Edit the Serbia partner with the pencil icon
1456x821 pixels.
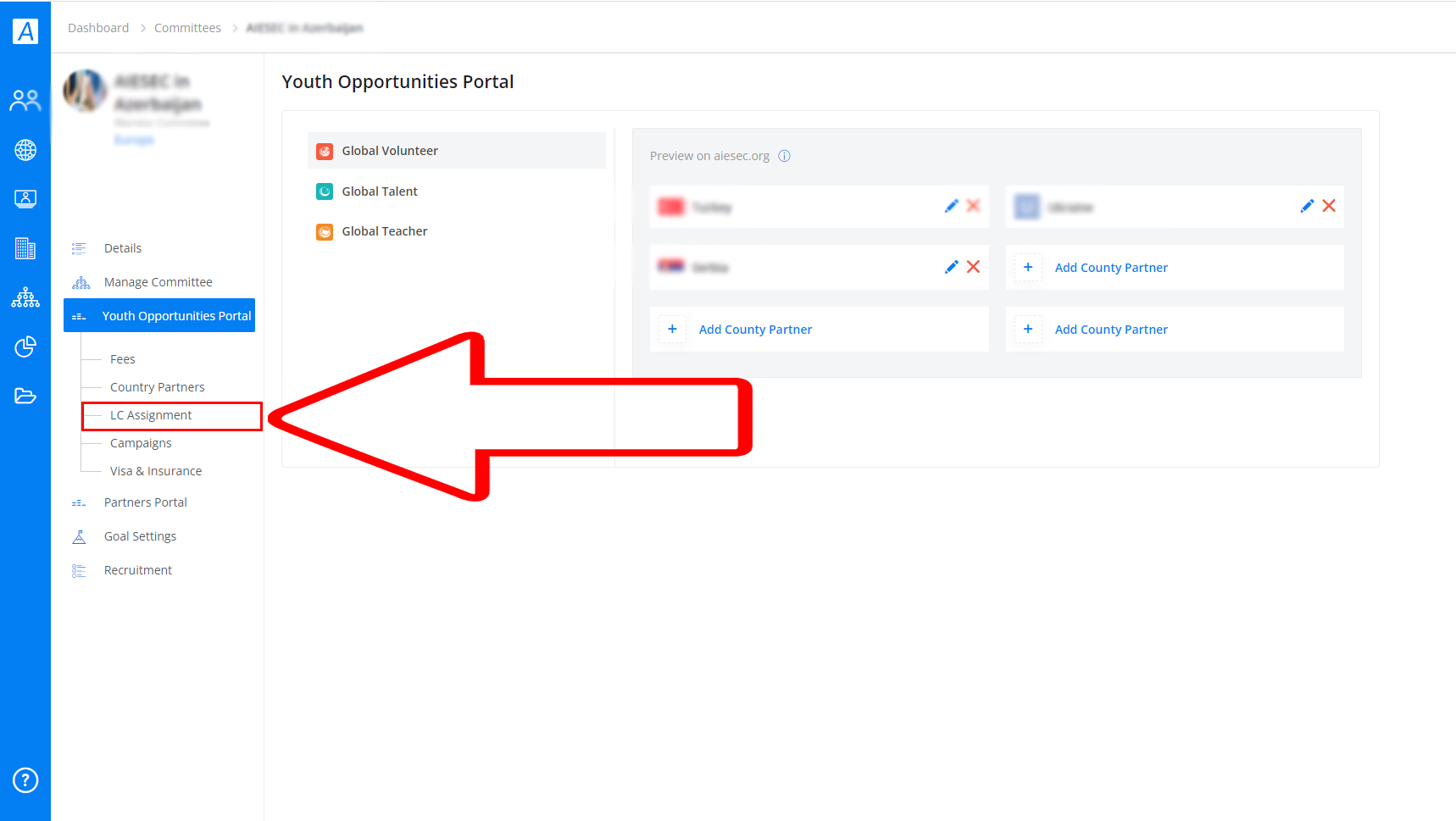[x=951, y=267]
